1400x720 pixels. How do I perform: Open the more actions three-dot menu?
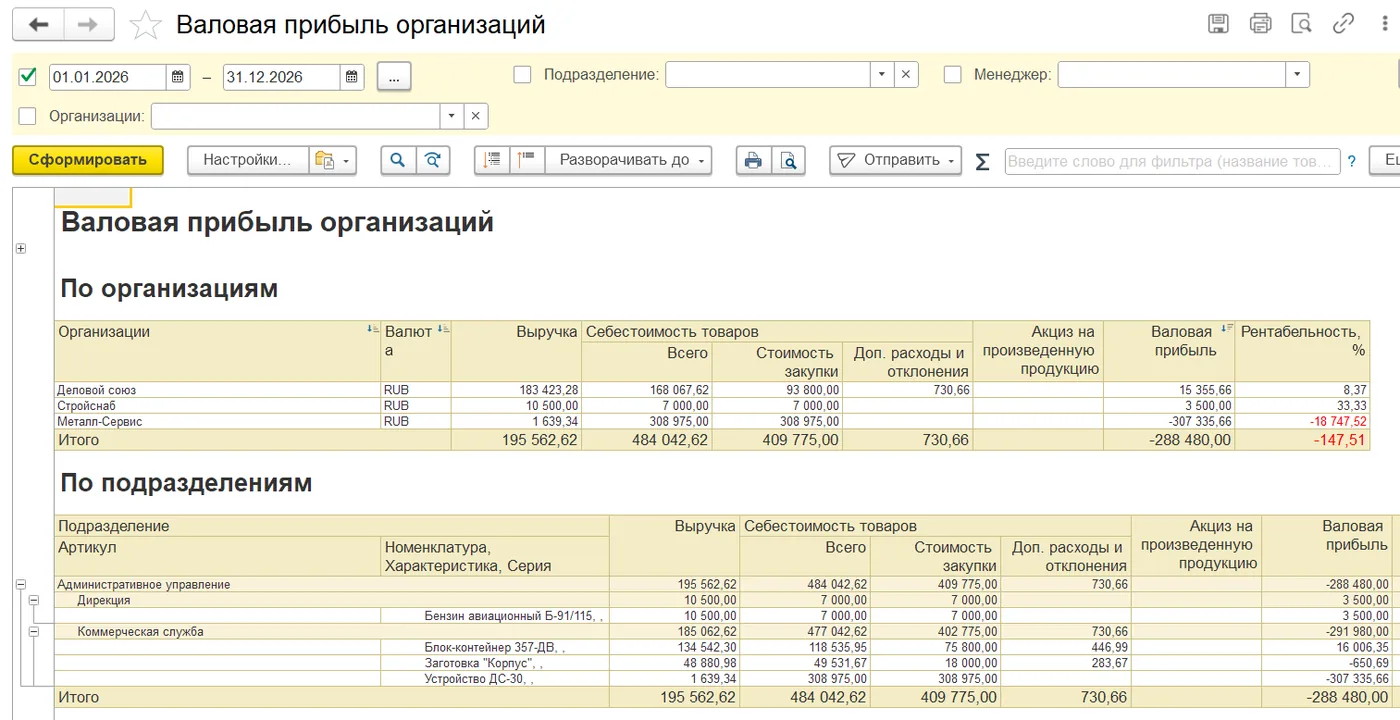pyautogui.click(x=1384, y=24)
